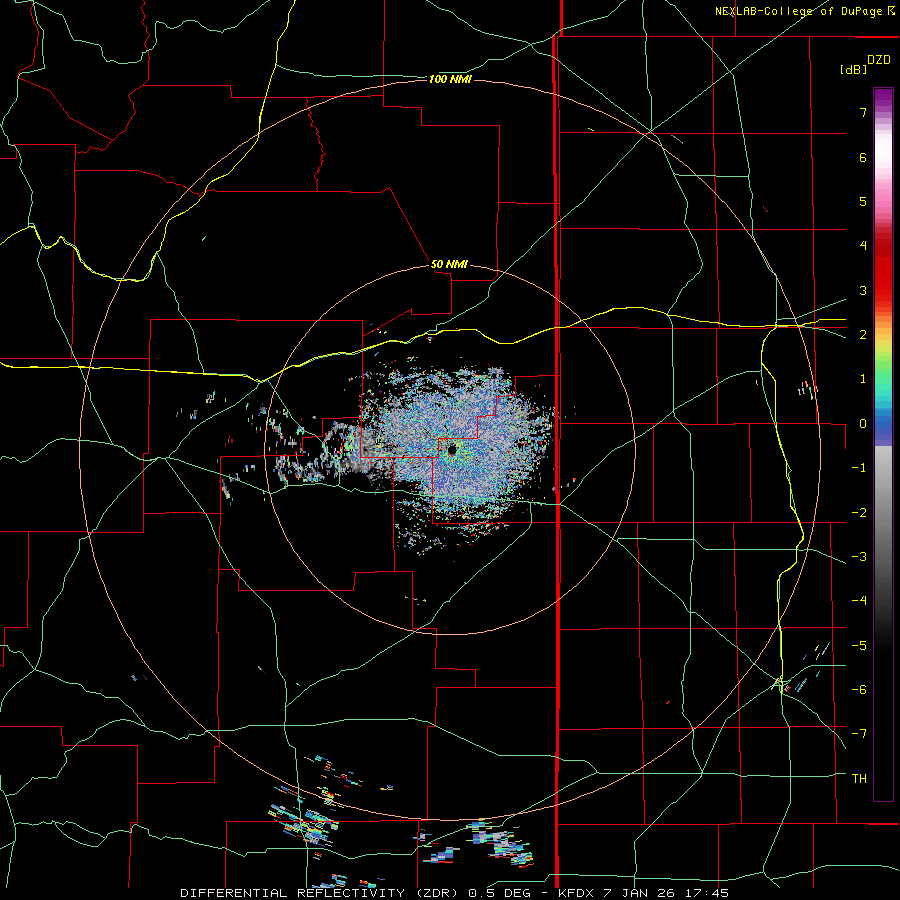Click the [dB] units label
This screenshot has width=900, height=900.
pos(854,69)
